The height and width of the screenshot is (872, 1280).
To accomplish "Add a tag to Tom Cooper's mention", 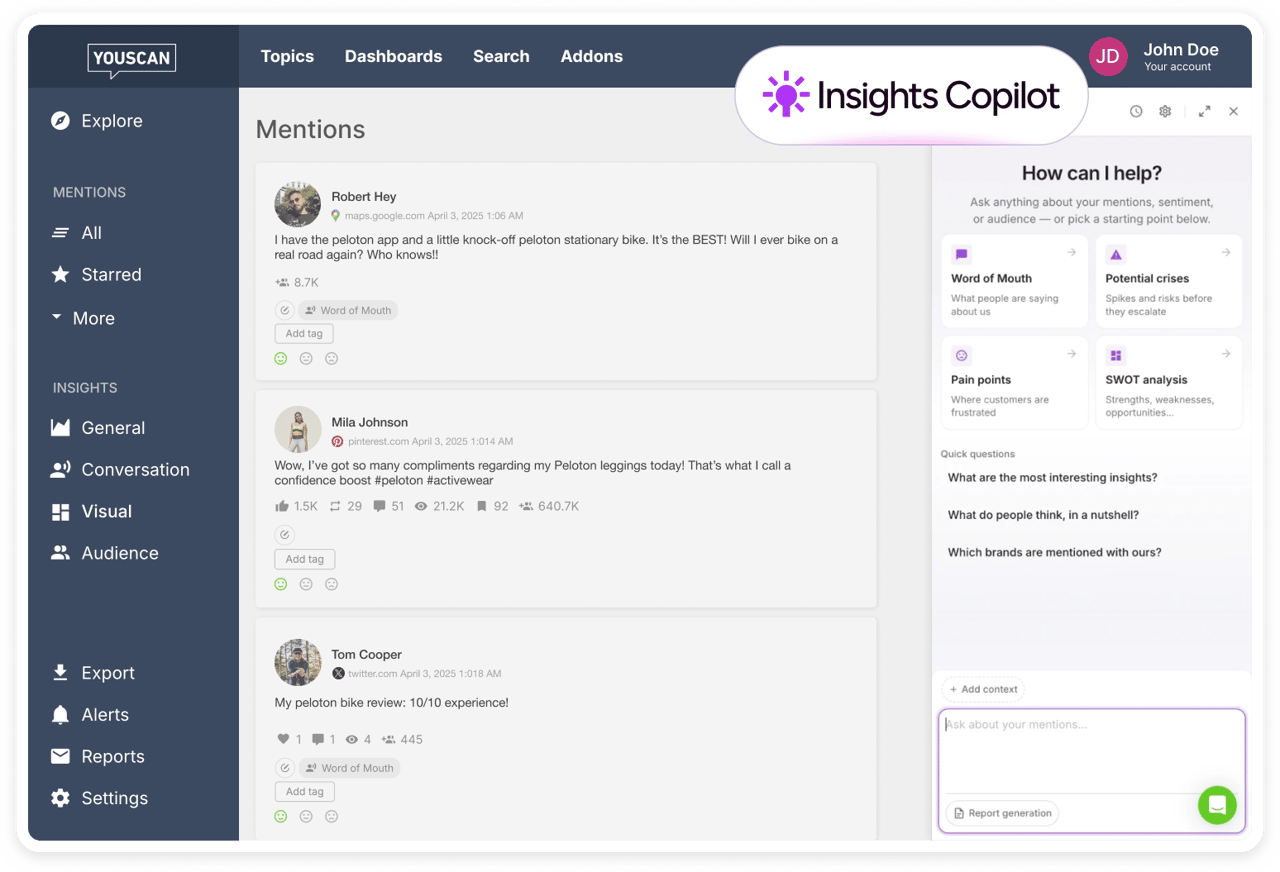I will (304, 792).
